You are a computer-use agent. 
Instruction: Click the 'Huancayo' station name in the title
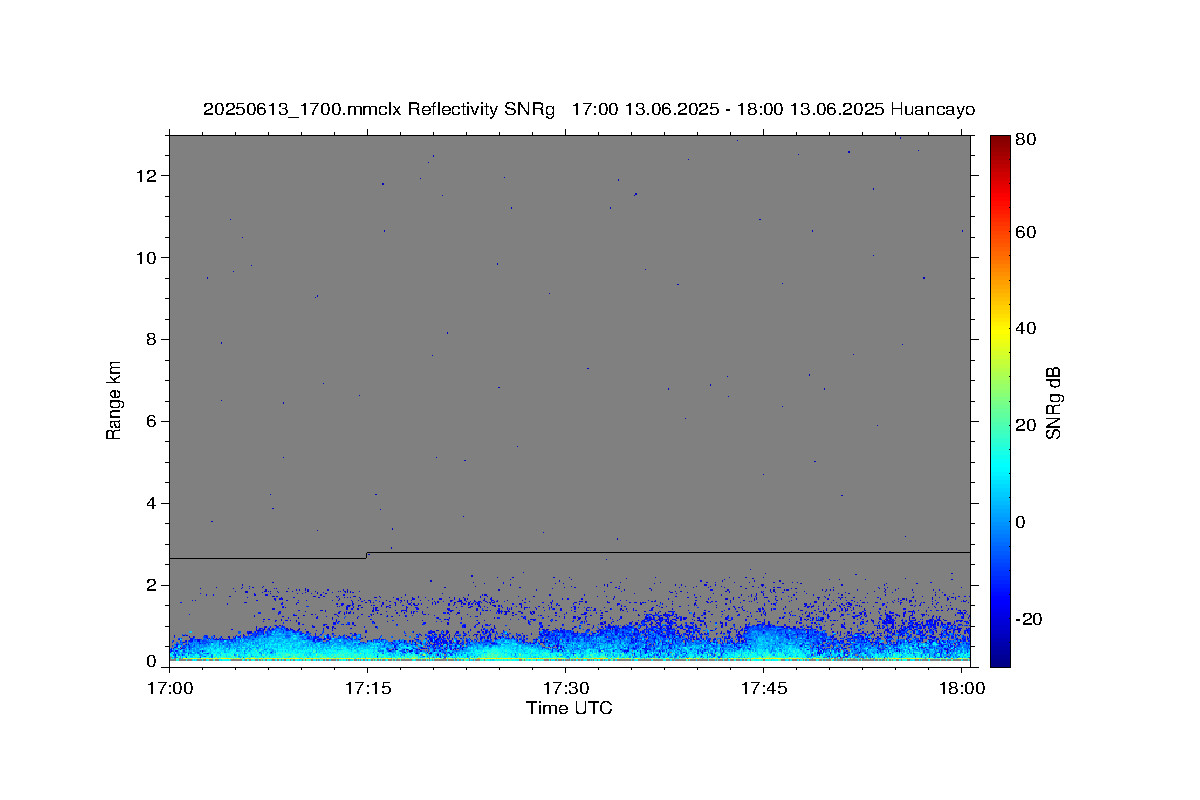tap(932, 109)
